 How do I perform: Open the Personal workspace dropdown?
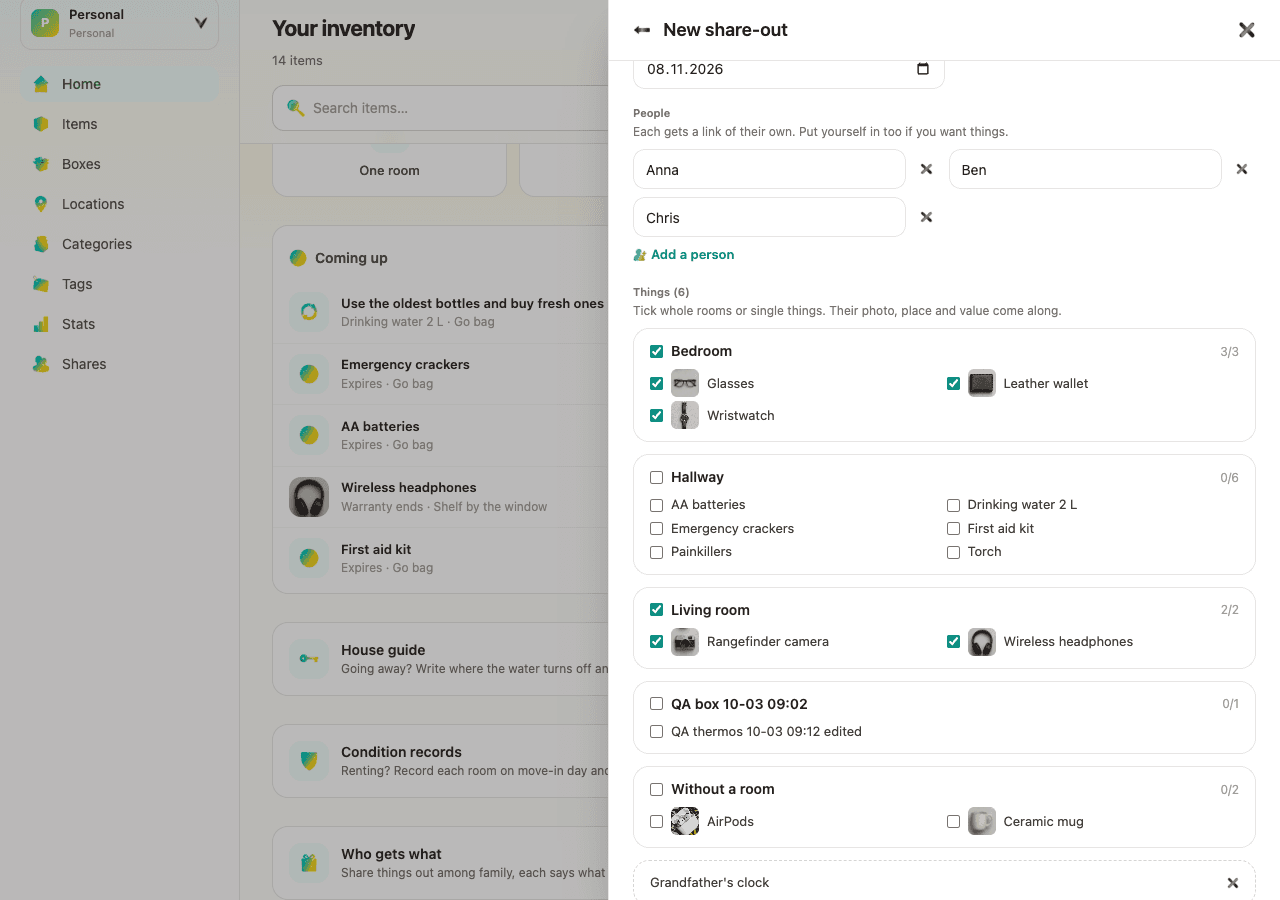(120, 23)
